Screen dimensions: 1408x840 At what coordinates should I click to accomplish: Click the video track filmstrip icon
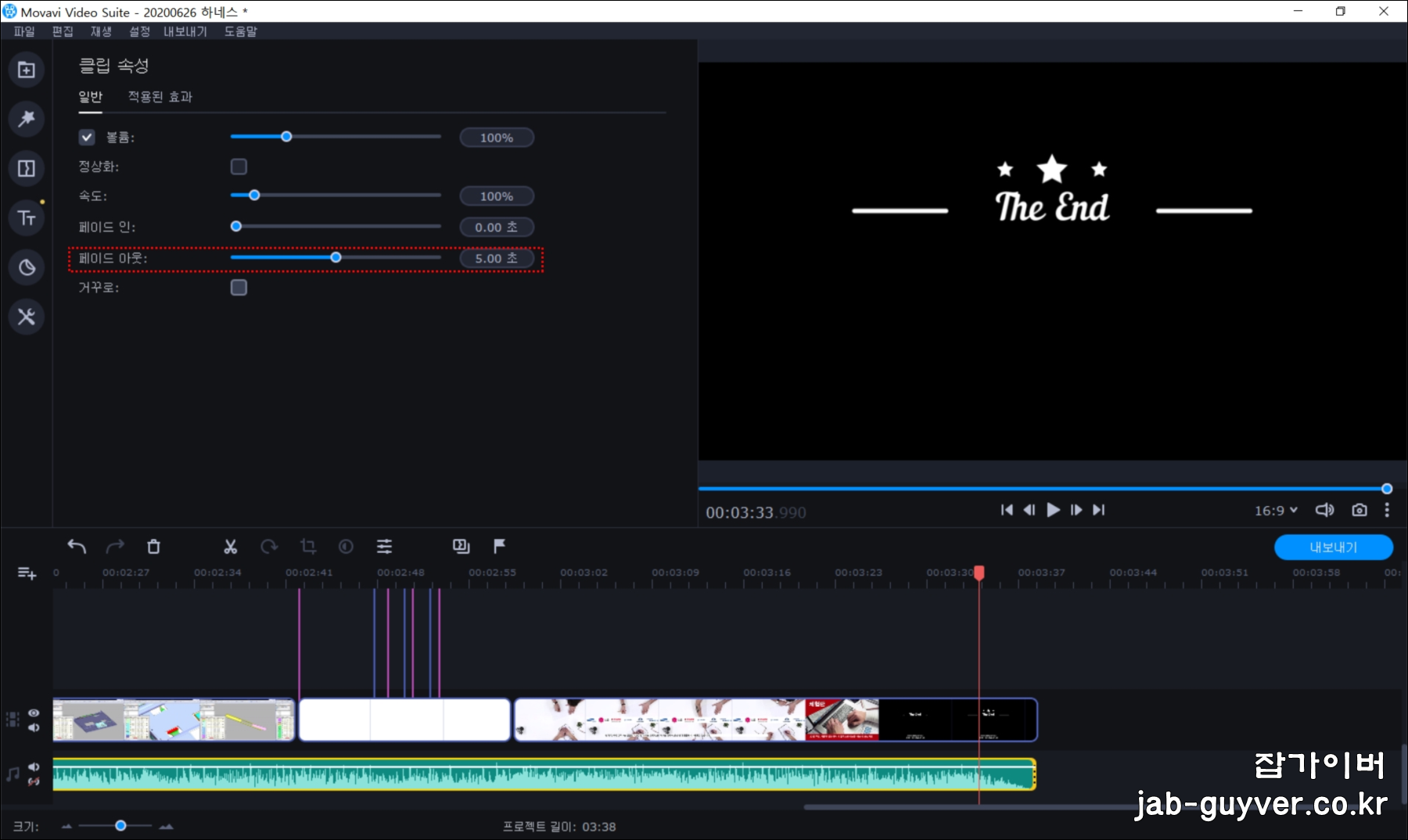[x=13, y=720]
